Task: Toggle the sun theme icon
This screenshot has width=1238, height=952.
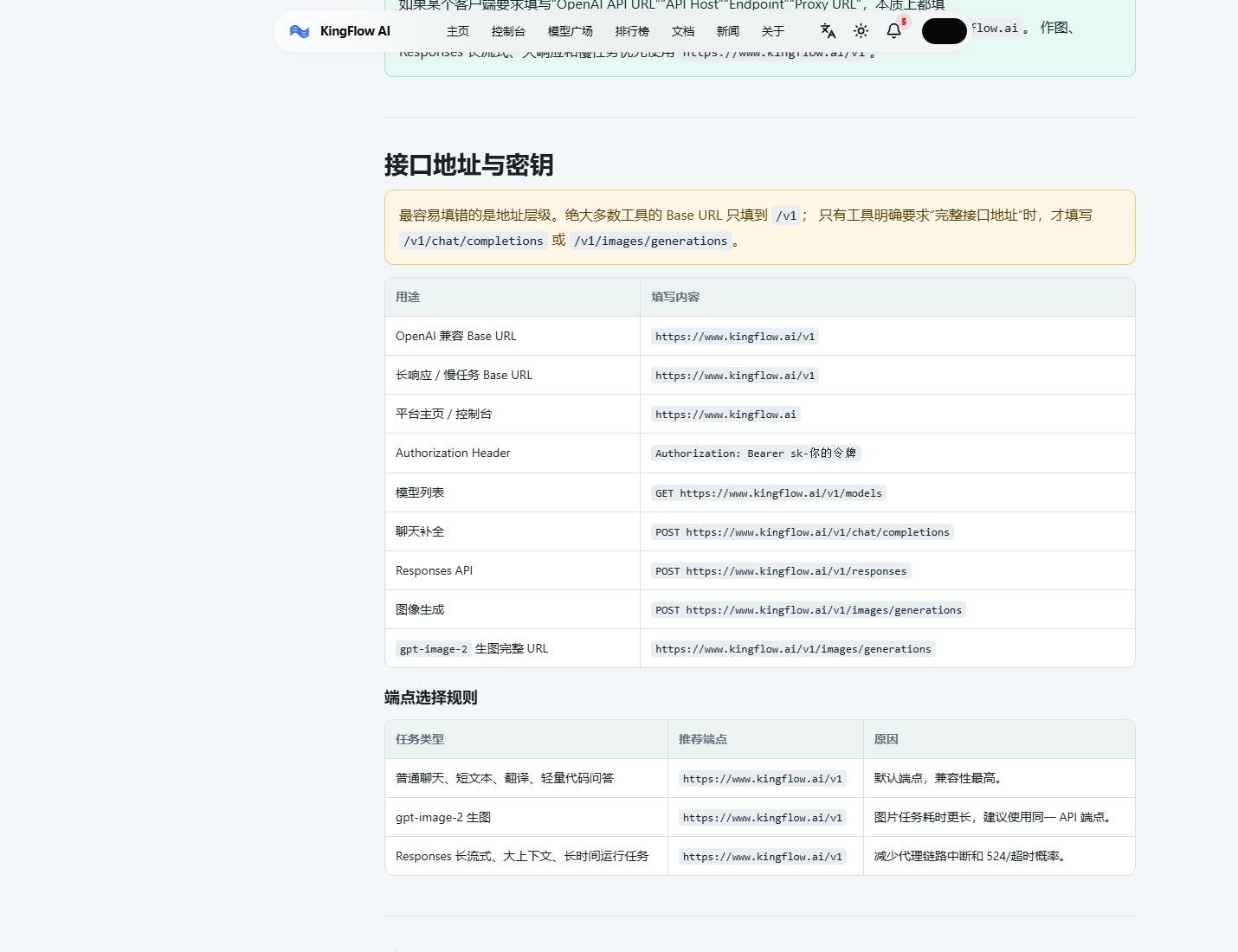Action: tap(861, 31)
